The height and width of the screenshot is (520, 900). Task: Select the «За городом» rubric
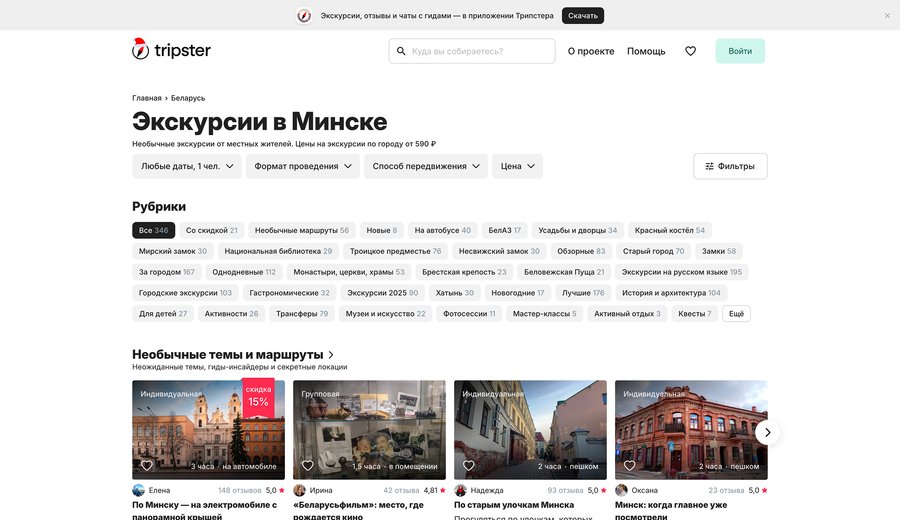click(166, 272)
